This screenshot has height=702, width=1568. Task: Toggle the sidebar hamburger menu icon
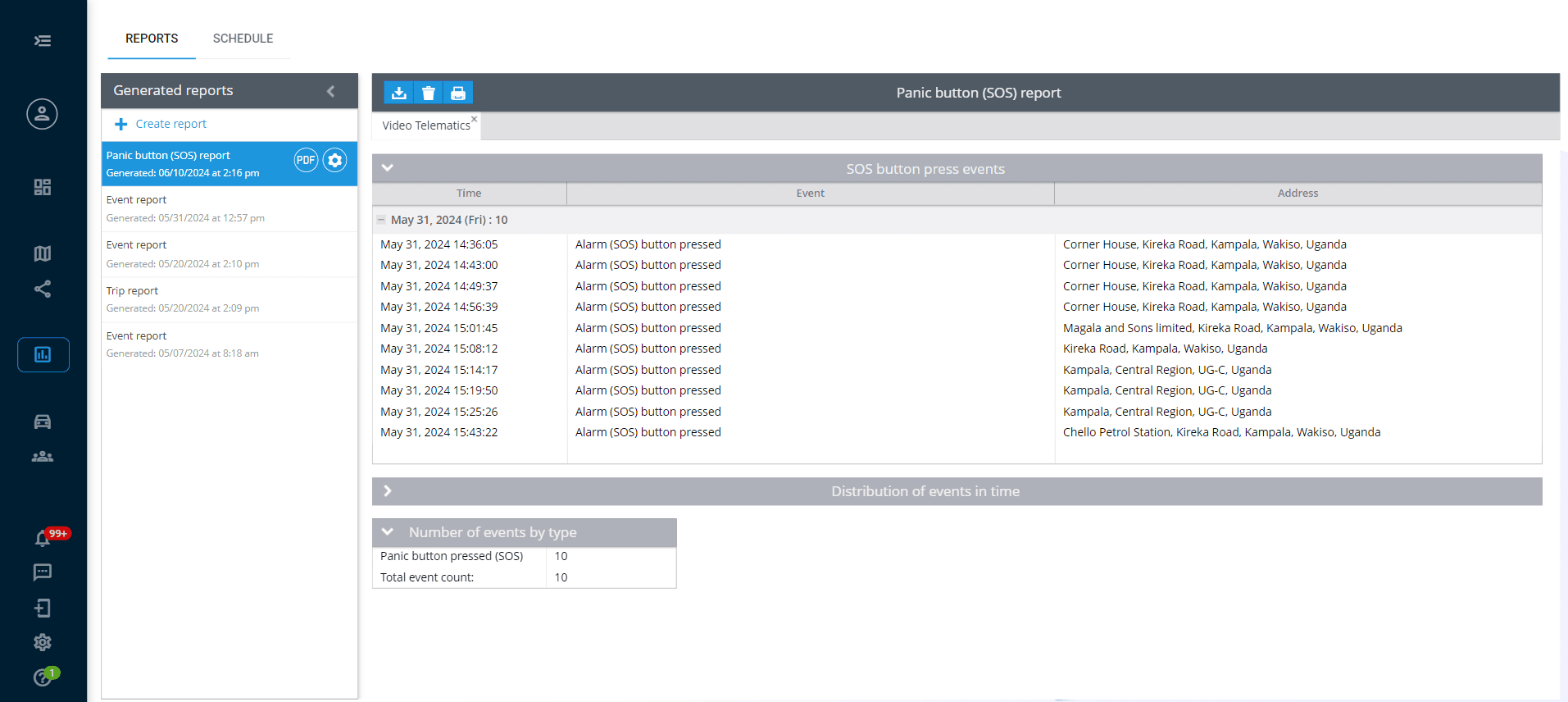click(43, 41)
